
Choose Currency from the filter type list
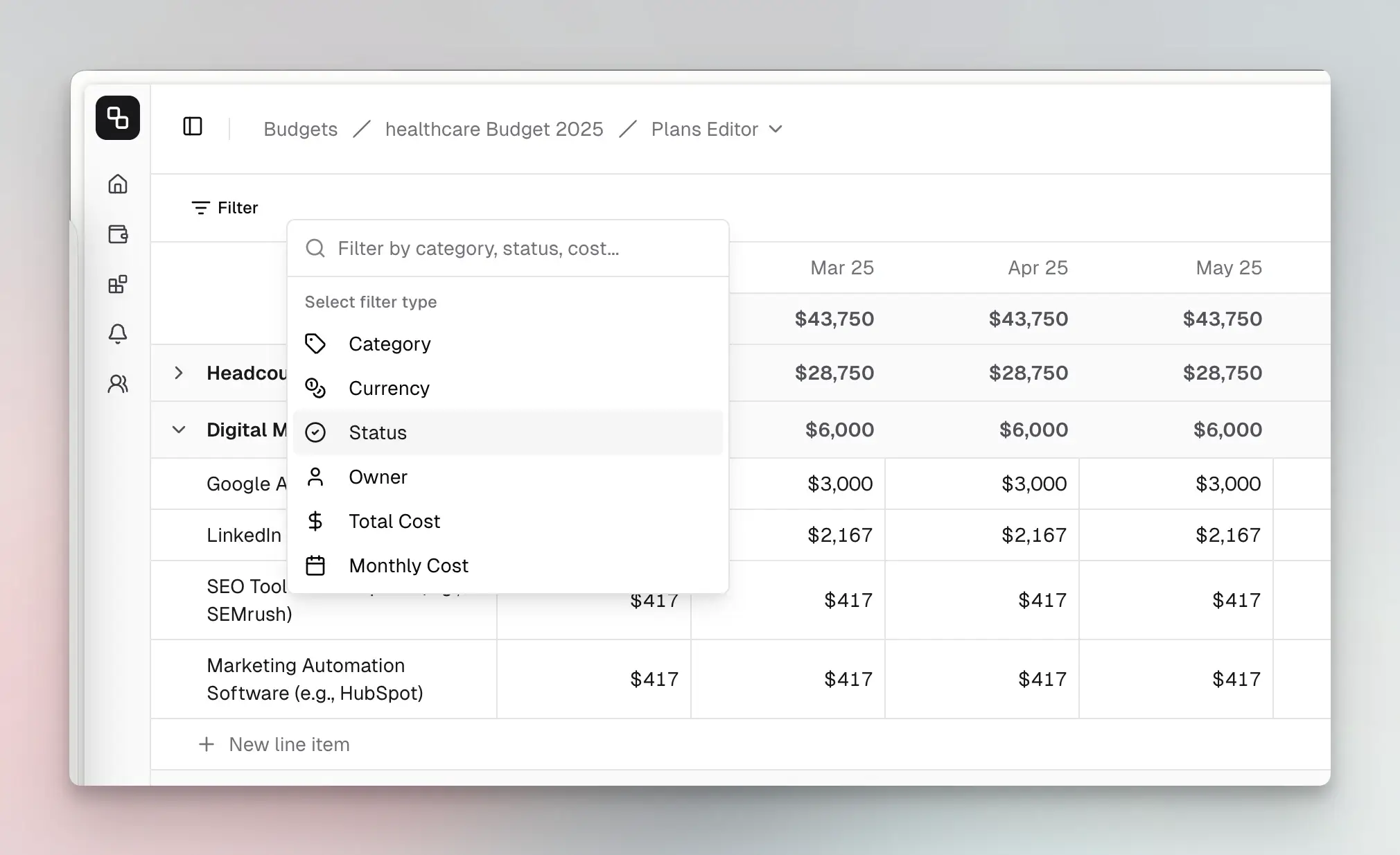click(x=389, y=388)
